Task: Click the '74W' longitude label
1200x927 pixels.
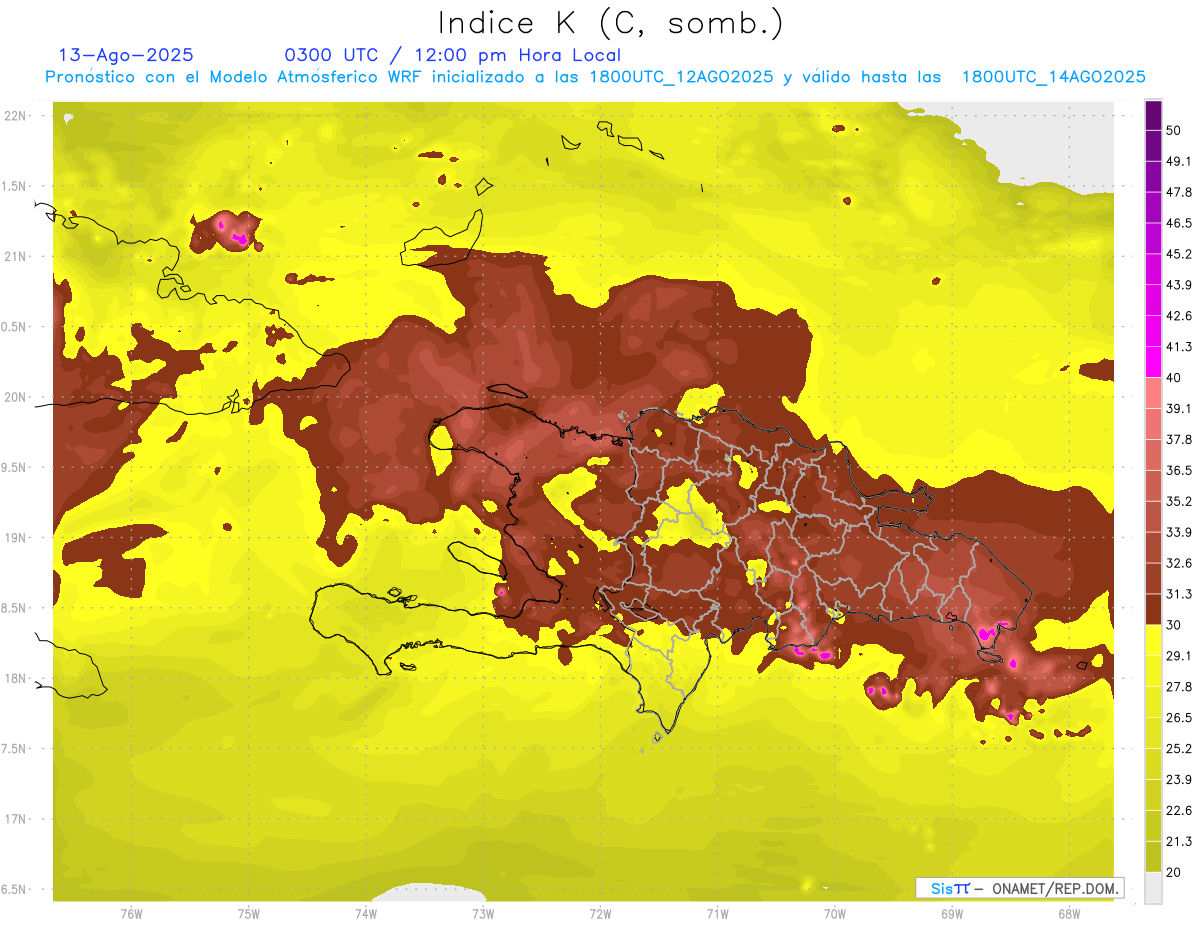Action: (x=365, y=914)
